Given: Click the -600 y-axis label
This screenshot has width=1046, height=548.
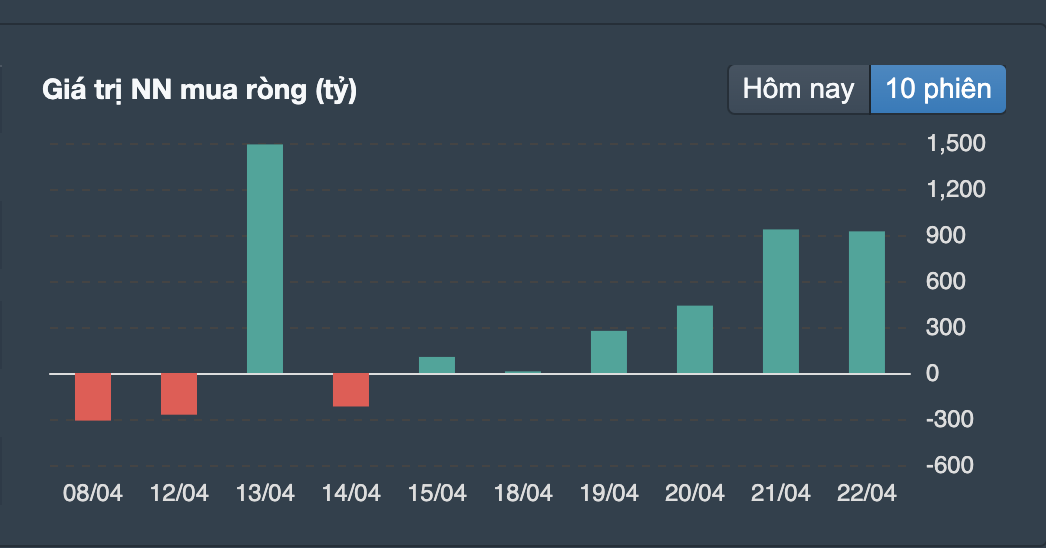Looking at the screenshot, I should click(x=951, y=465).
